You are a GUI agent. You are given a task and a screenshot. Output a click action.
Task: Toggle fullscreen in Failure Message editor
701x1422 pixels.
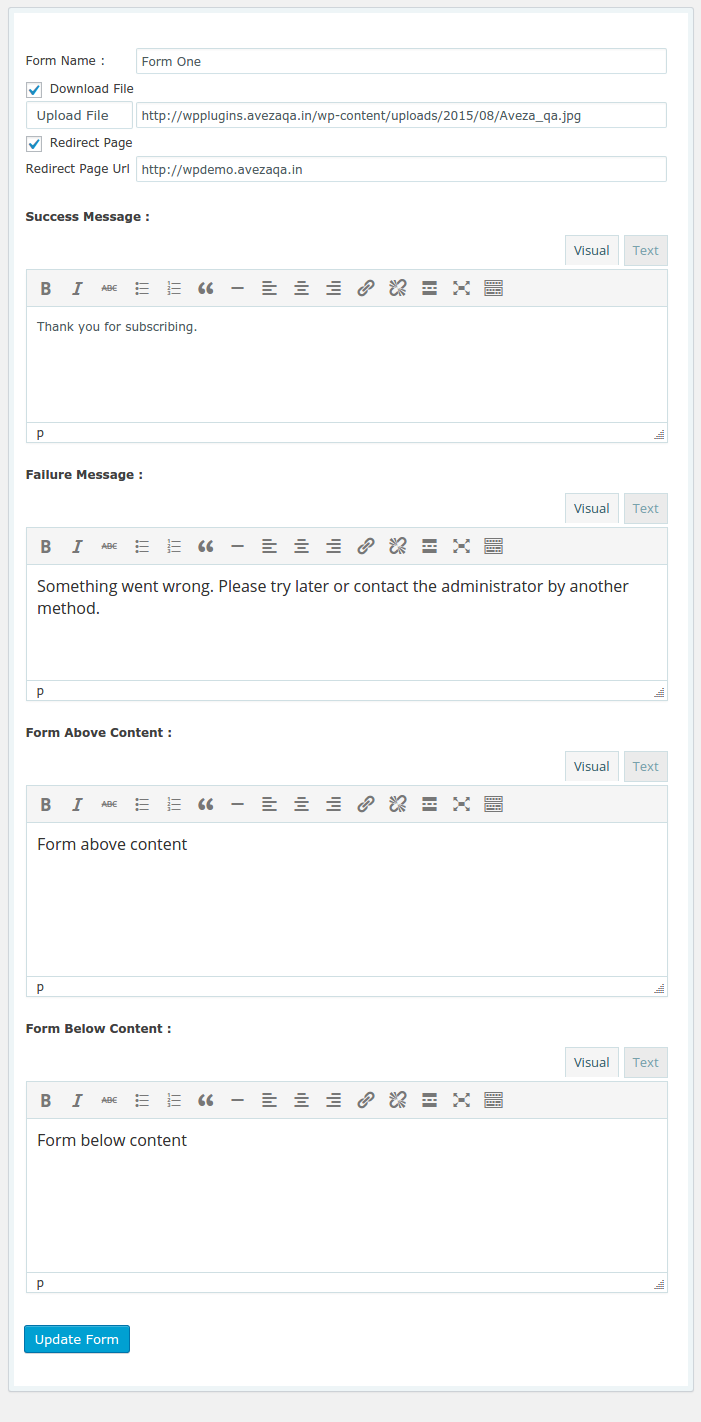click(x=461, y=546)
